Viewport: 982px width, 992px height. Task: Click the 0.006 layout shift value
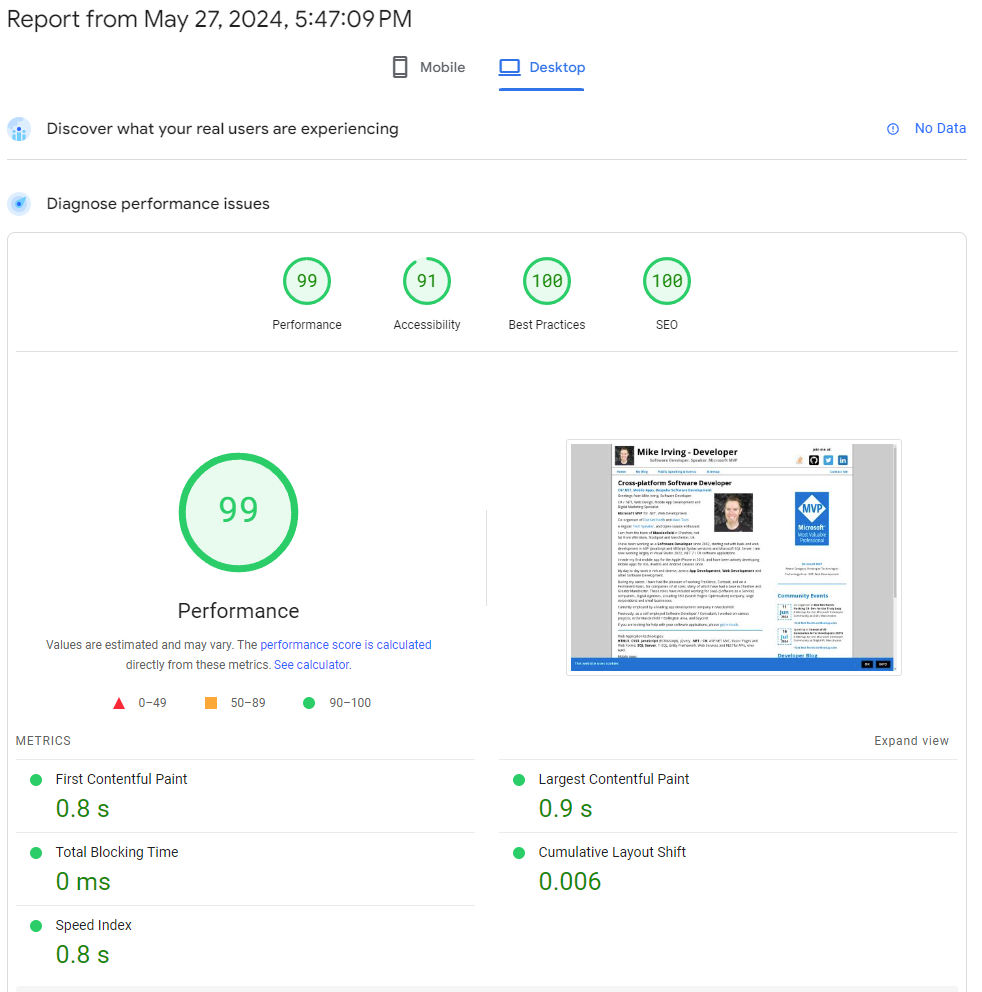click(569, 881)
